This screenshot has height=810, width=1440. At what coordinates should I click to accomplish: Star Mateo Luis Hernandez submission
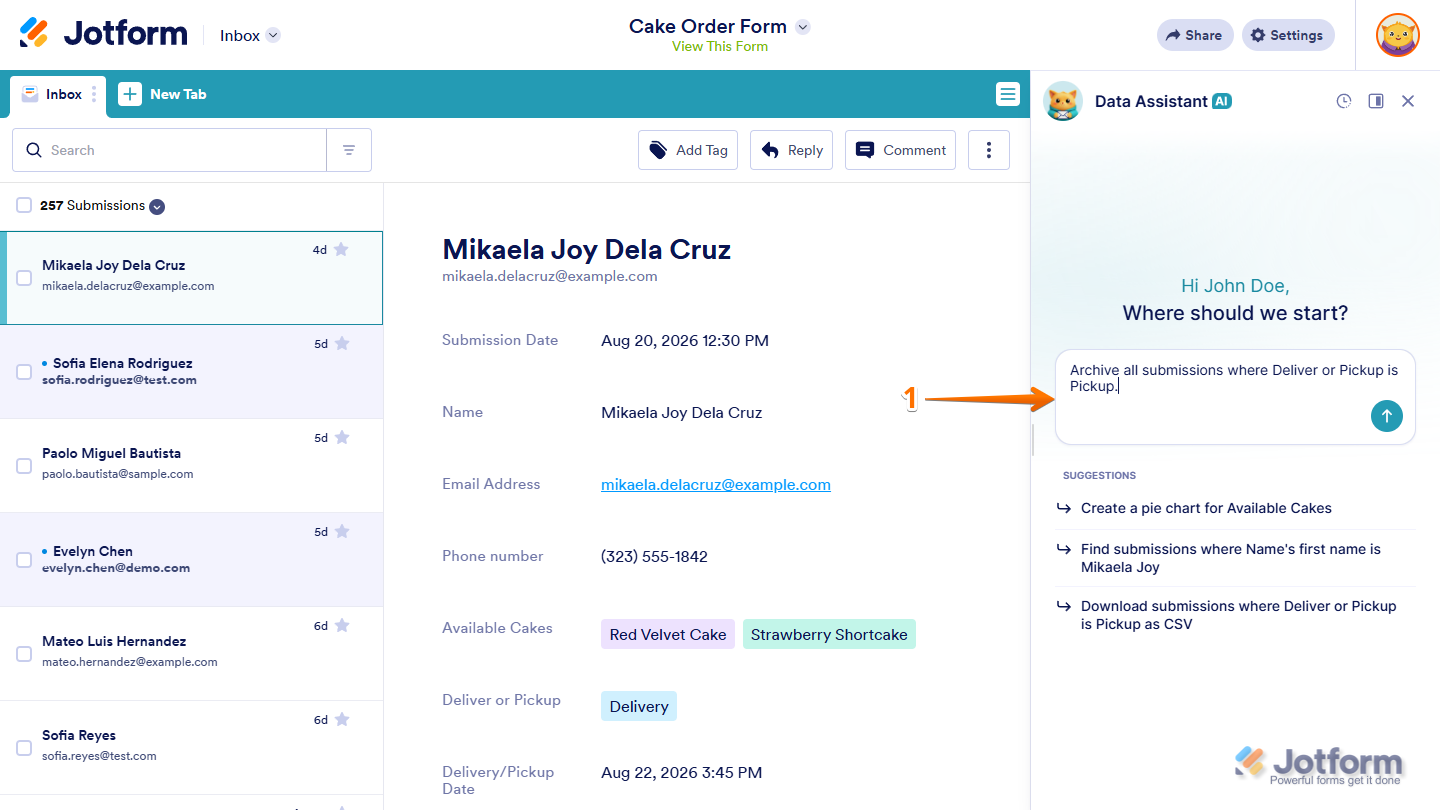pyautogui.click(x=341, y=625)
